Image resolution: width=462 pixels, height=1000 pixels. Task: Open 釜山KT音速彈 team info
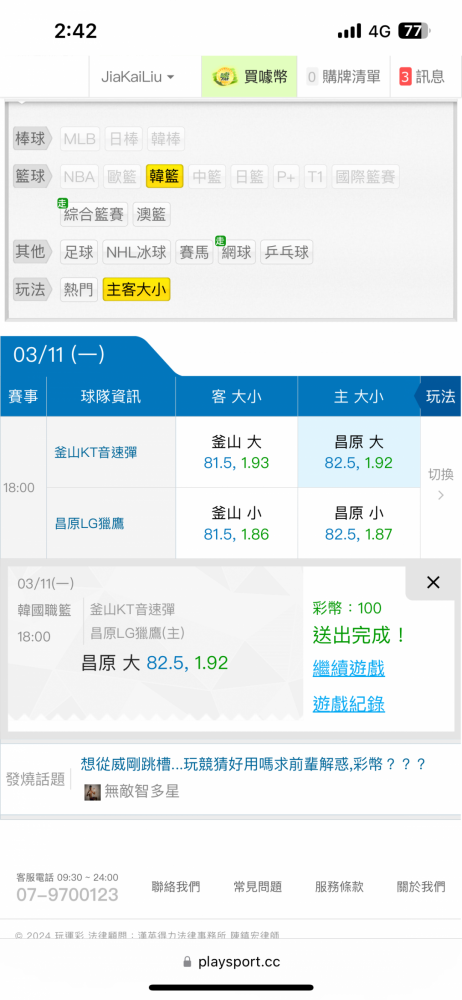pos(96,452)
